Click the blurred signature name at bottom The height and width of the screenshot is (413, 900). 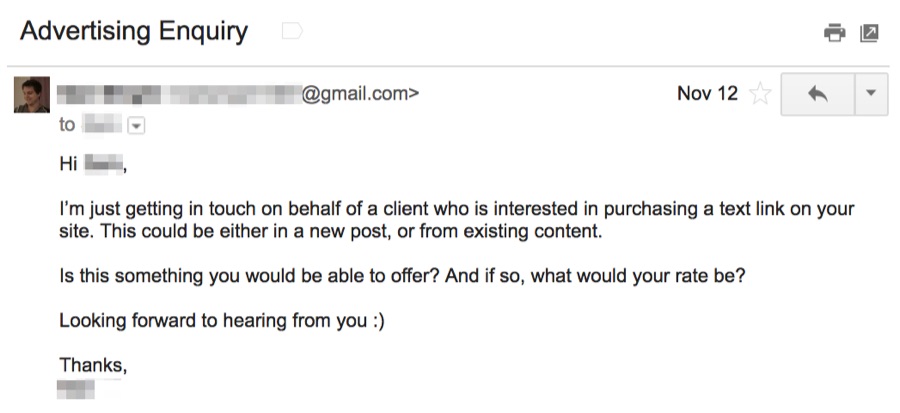(76, 389)
